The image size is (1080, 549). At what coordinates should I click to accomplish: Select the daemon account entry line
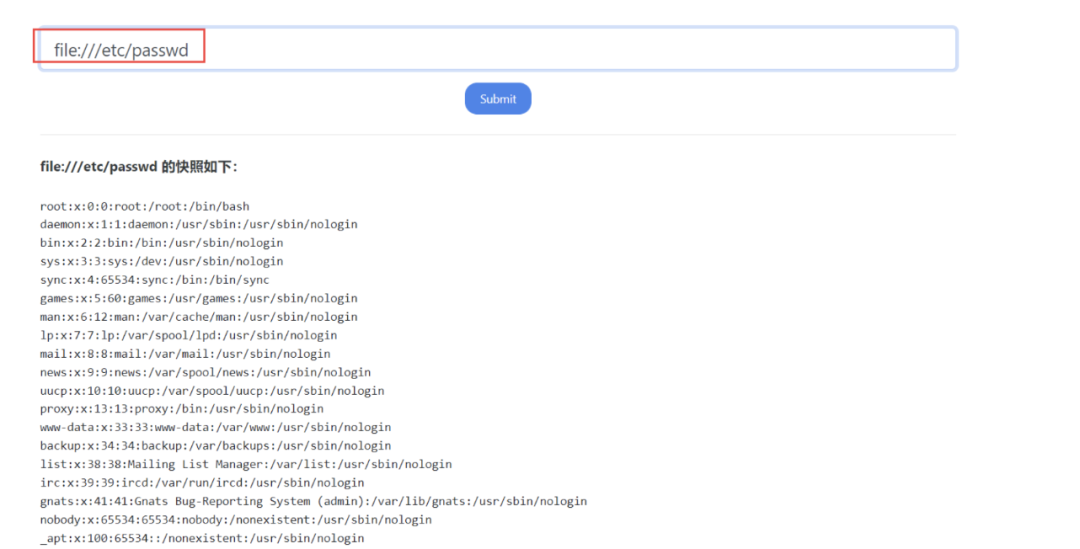point(198,224)
